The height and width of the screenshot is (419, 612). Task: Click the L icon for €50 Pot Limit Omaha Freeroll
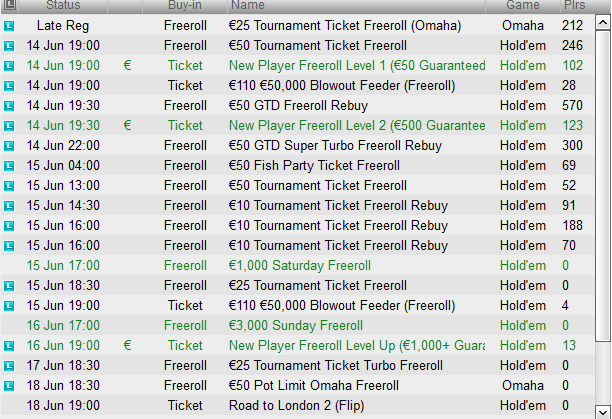[9, 386]
